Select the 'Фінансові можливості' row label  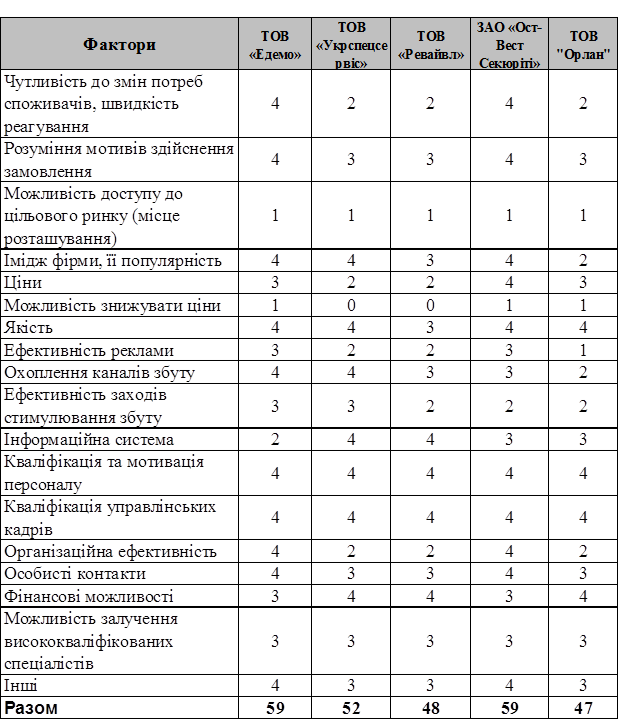[89, 596]
